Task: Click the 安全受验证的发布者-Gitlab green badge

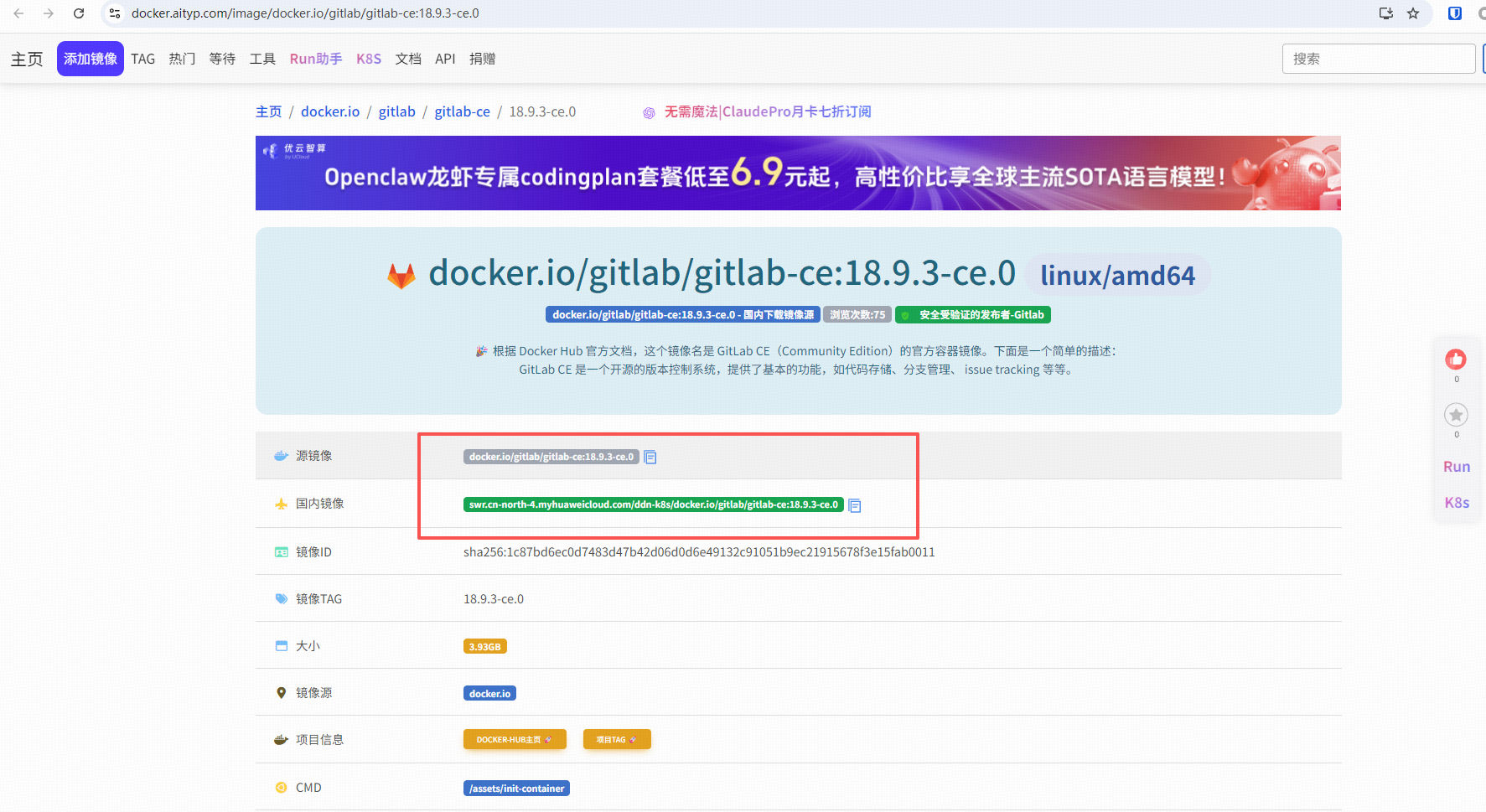Action: coord(973,315)
